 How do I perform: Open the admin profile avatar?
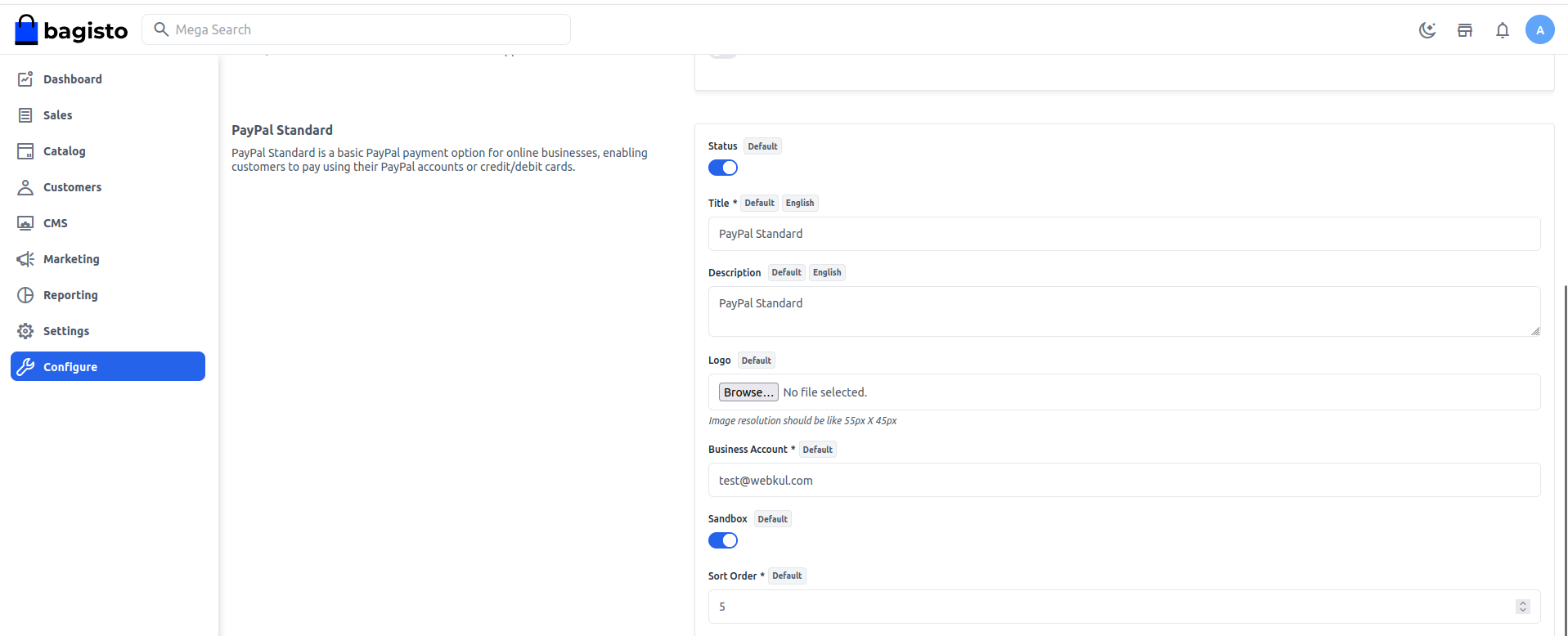1540,30
